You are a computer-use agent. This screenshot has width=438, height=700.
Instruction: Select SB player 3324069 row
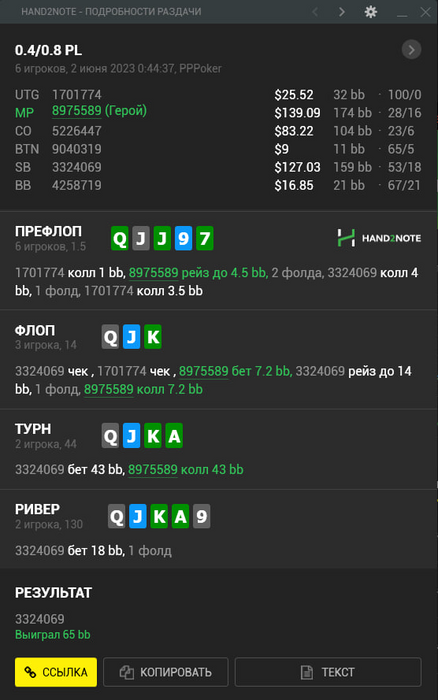(218, 167)
